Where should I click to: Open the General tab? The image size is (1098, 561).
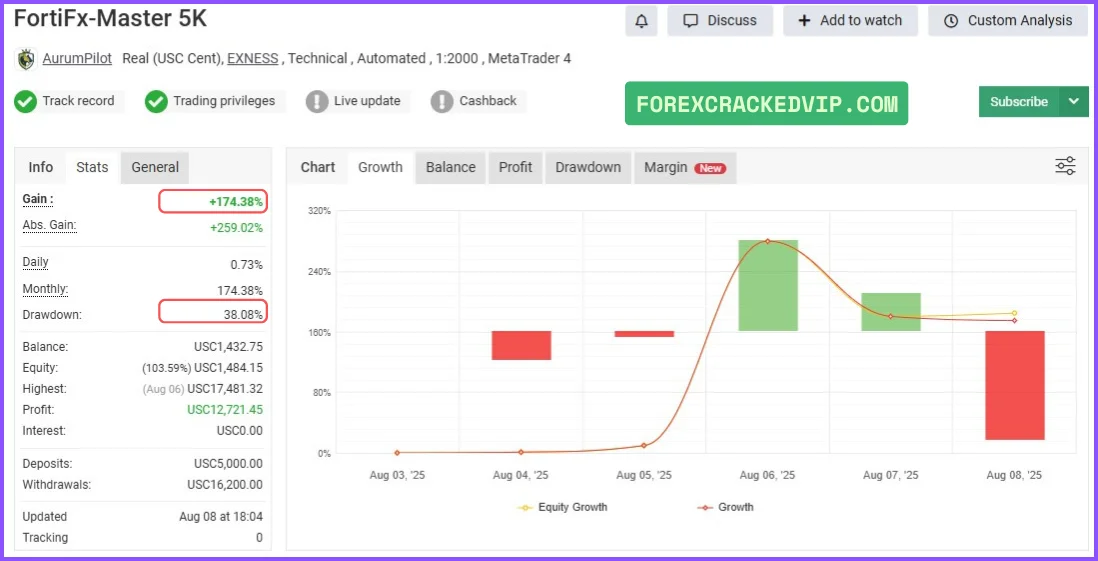pos(155,167)
